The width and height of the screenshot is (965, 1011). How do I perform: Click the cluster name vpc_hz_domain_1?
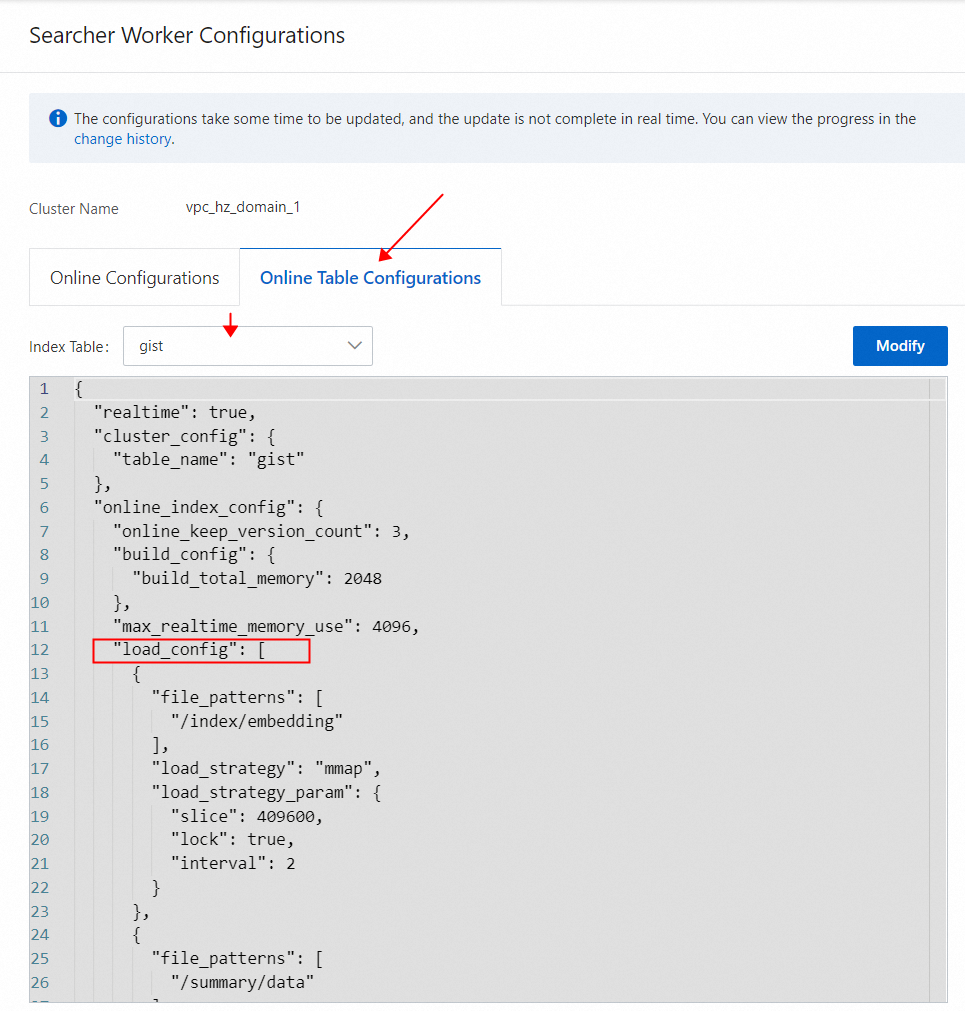click(x=243, y=207)
